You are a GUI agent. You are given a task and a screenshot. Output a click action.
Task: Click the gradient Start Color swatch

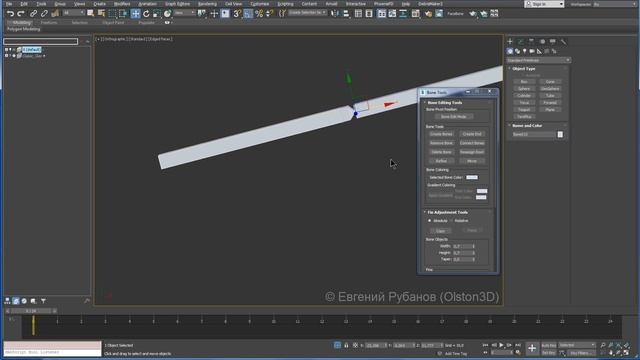[482, 191]
